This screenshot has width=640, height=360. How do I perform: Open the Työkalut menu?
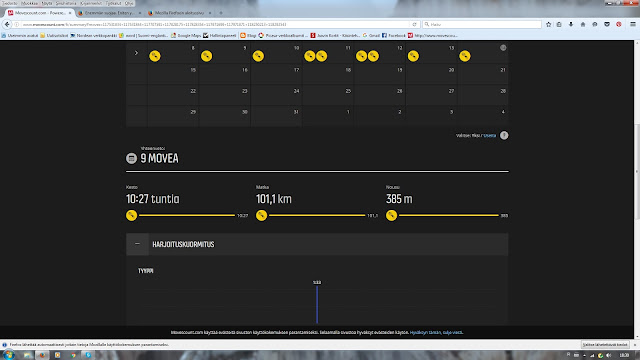(113, 3)
